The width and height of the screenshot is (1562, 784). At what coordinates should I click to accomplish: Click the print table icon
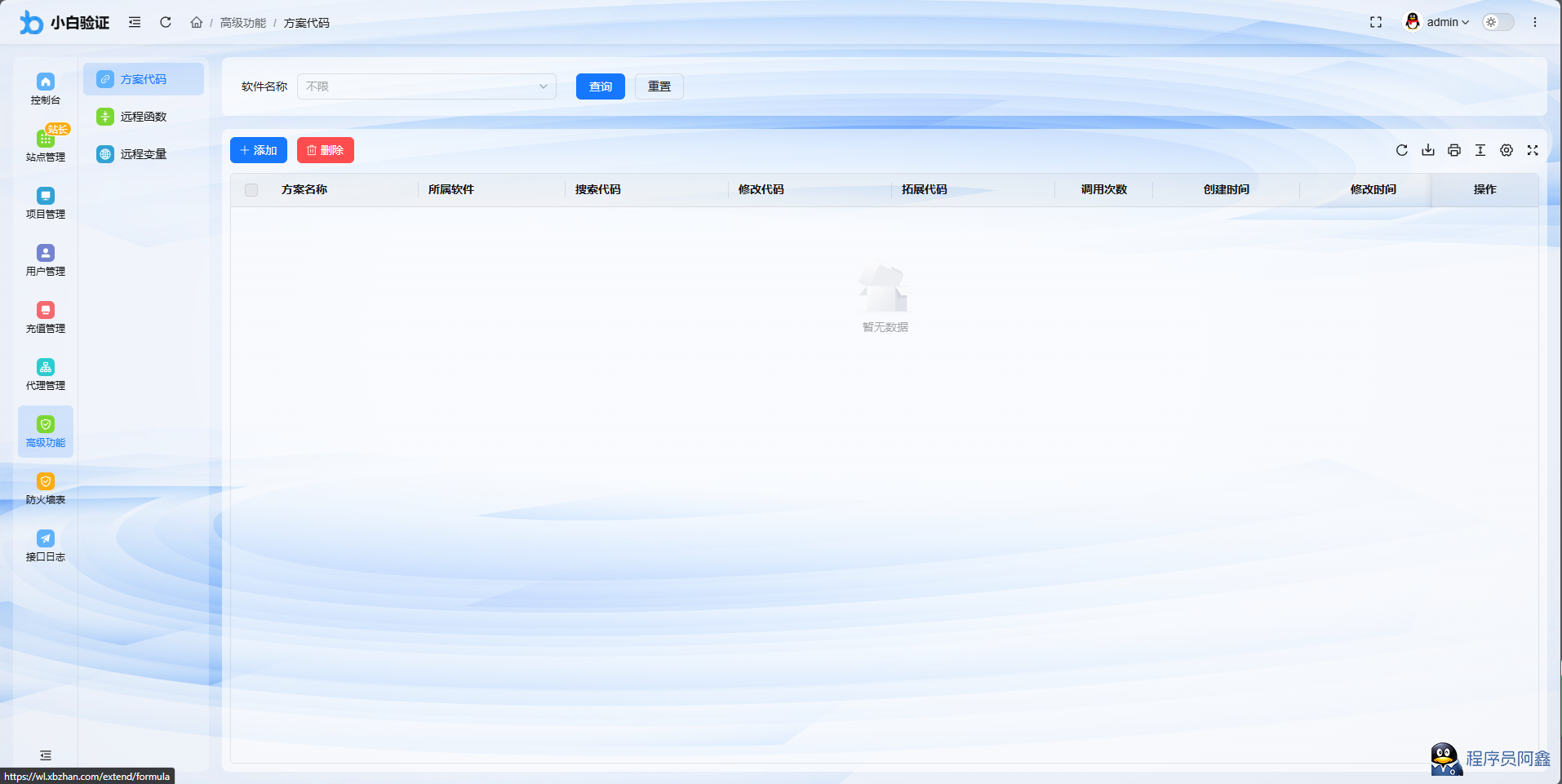click(x=1453, y=150)
